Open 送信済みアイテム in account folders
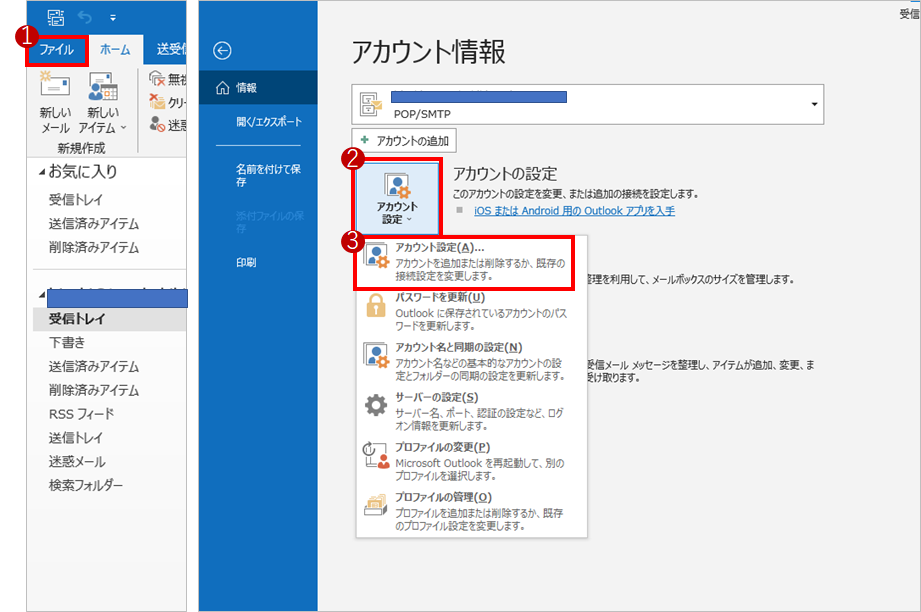The width and height of the screenshot is (921, 612). (94, 366)
